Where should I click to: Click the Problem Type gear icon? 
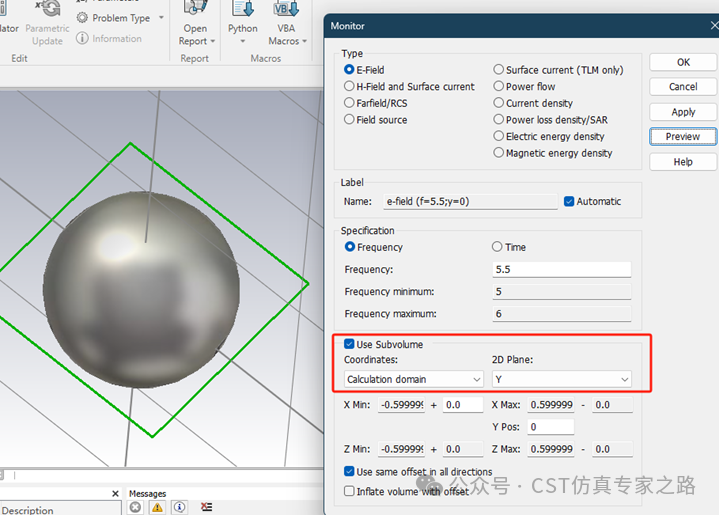click(82, 18)
